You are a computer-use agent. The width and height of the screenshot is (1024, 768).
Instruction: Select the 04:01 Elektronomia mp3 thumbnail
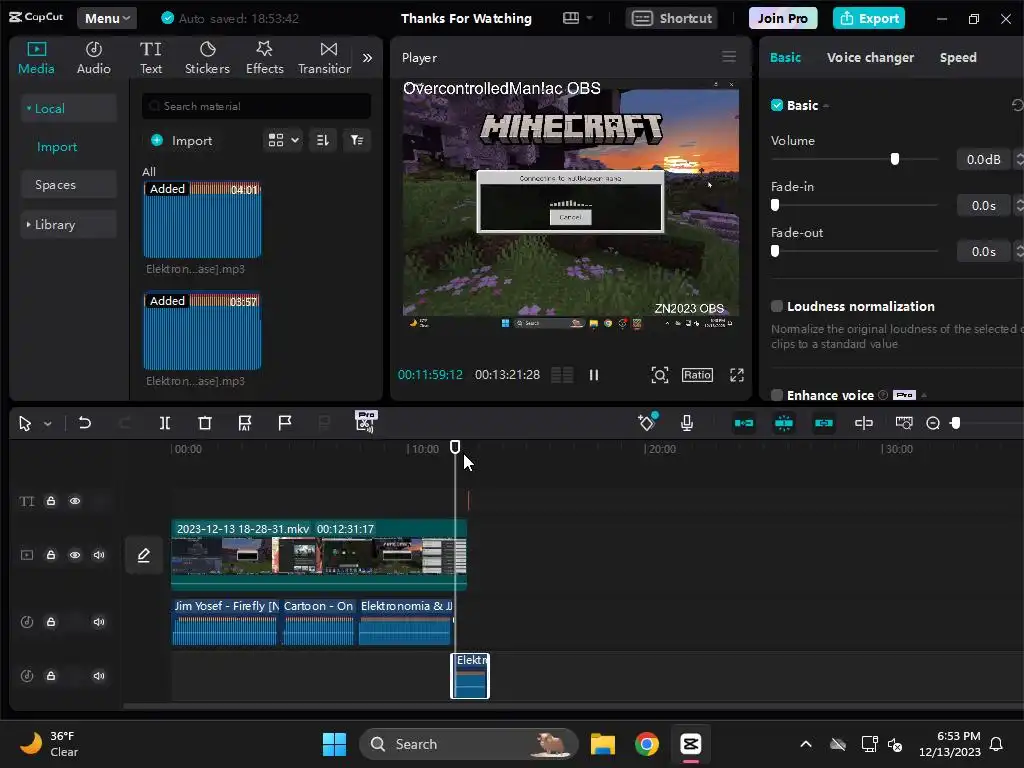click(202, 219)
